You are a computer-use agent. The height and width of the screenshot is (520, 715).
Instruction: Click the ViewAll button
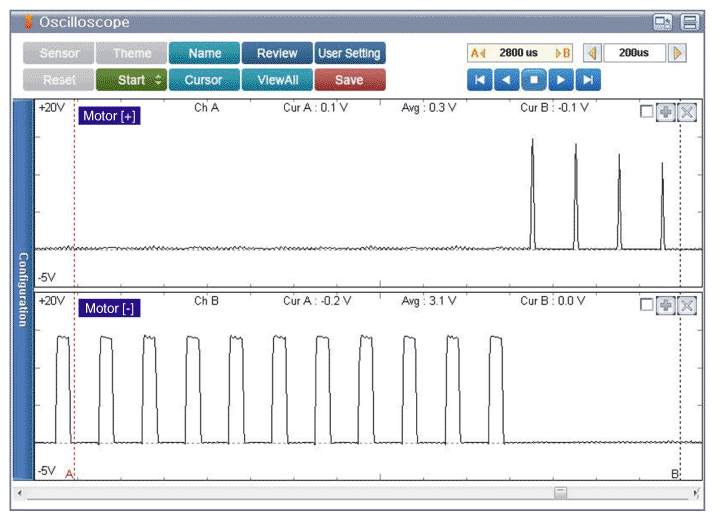point(277,80)
